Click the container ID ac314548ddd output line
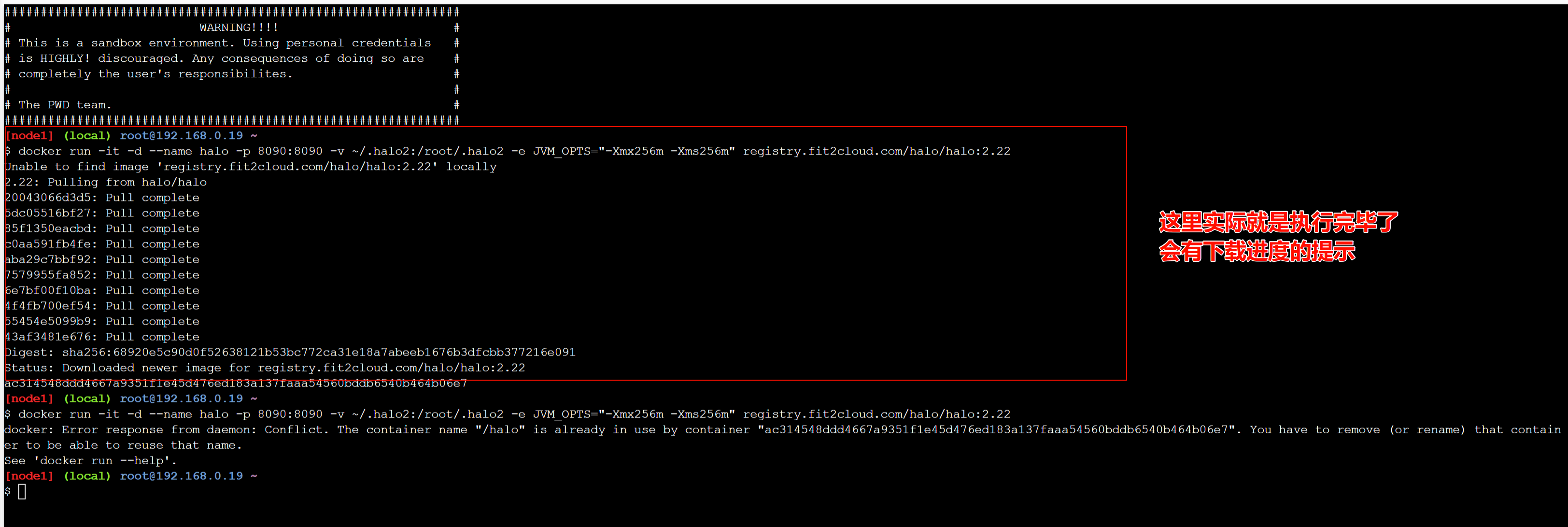 pos(236,384)
